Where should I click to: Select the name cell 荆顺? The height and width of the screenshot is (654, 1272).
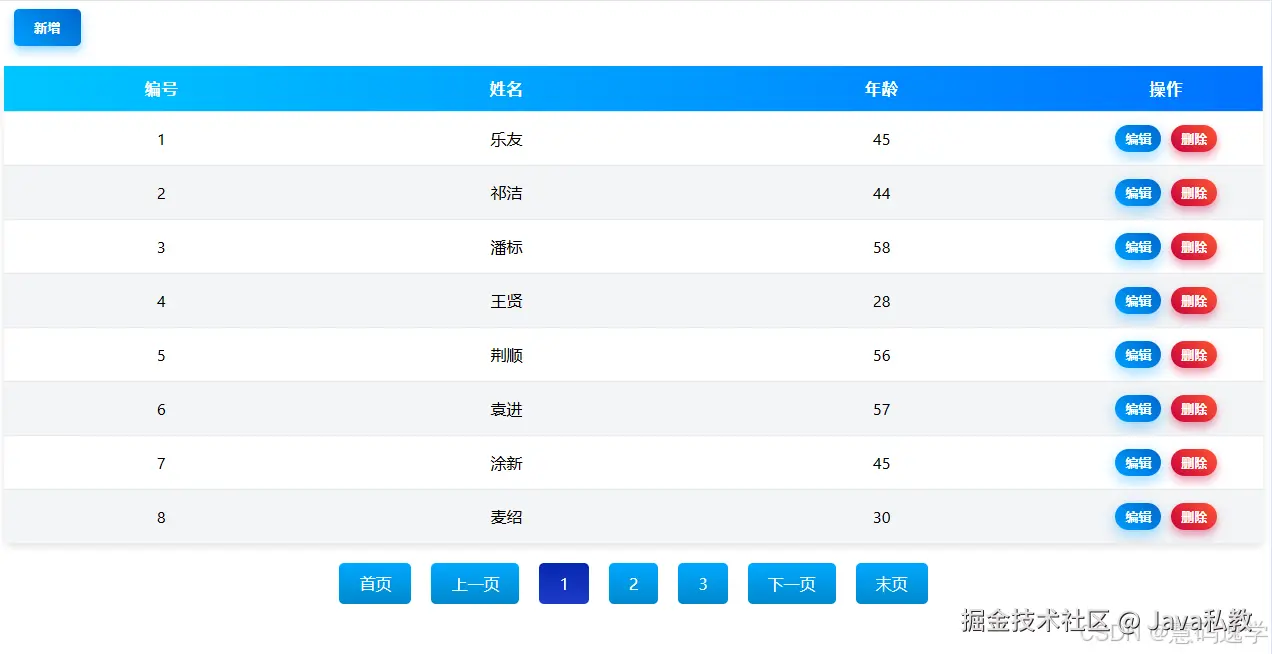coord(506,356)
